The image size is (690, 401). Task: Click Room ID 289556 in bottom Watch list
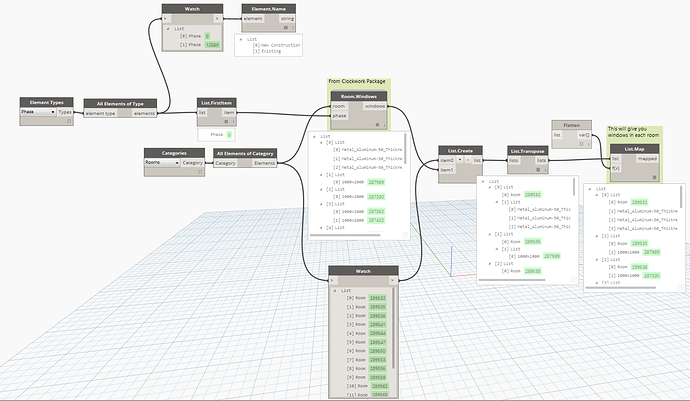378,368
